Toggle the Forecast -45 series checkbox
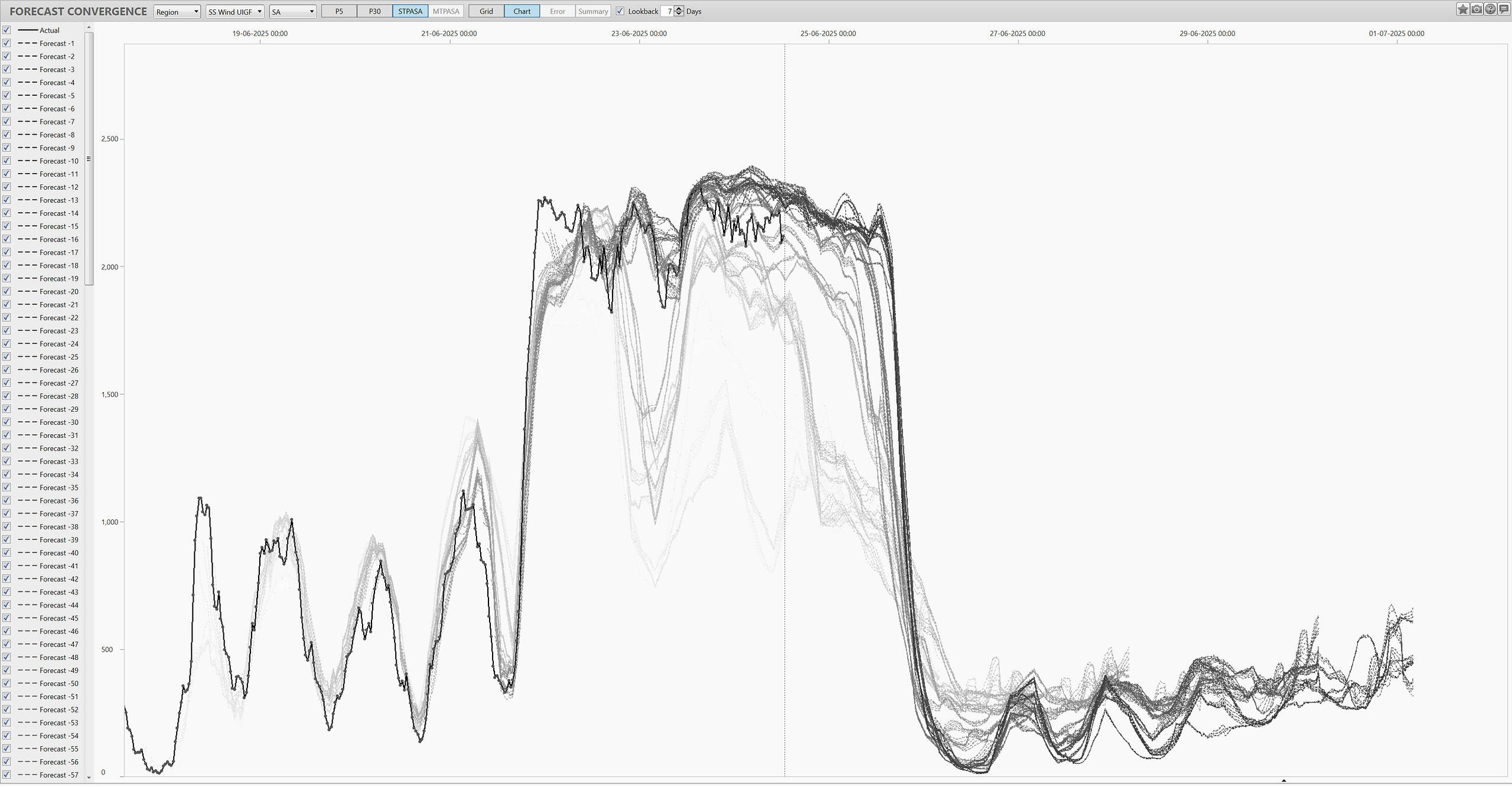Screen dimensions: 1512x787 (6, 618)
